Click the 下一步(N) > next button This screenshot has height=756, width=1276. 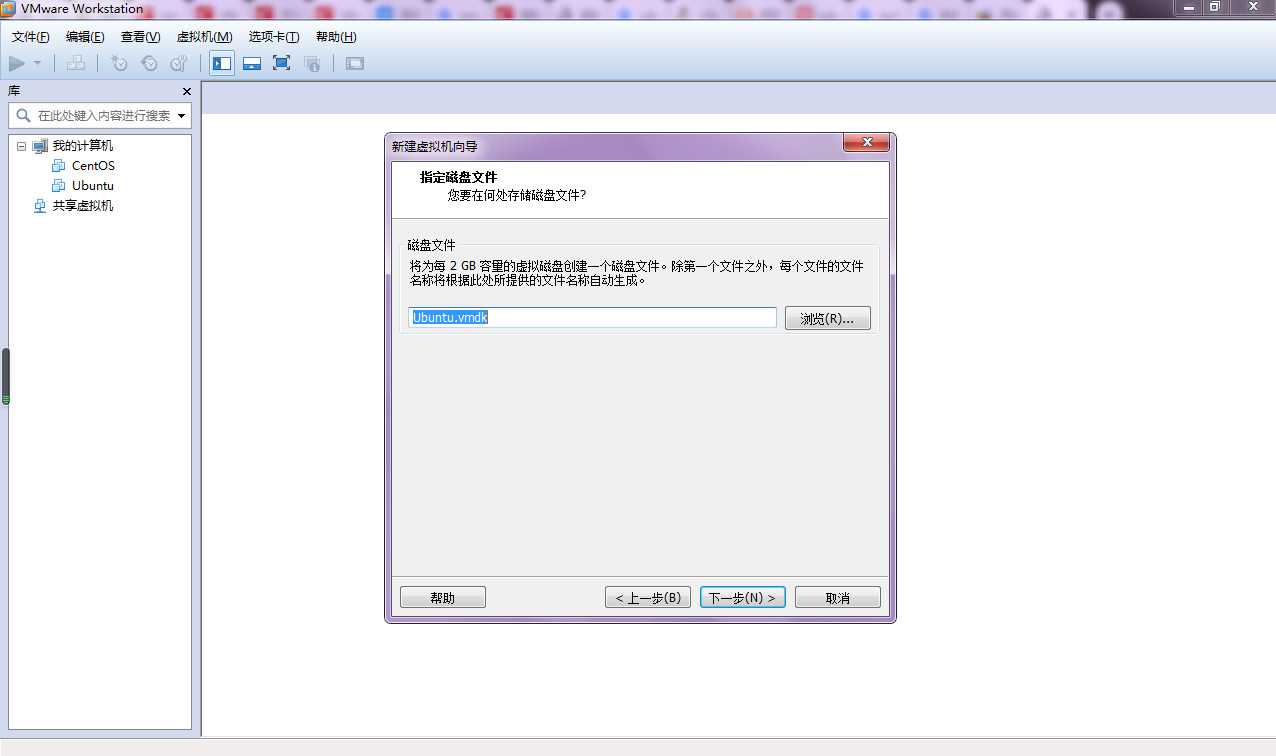click(743, 597)
